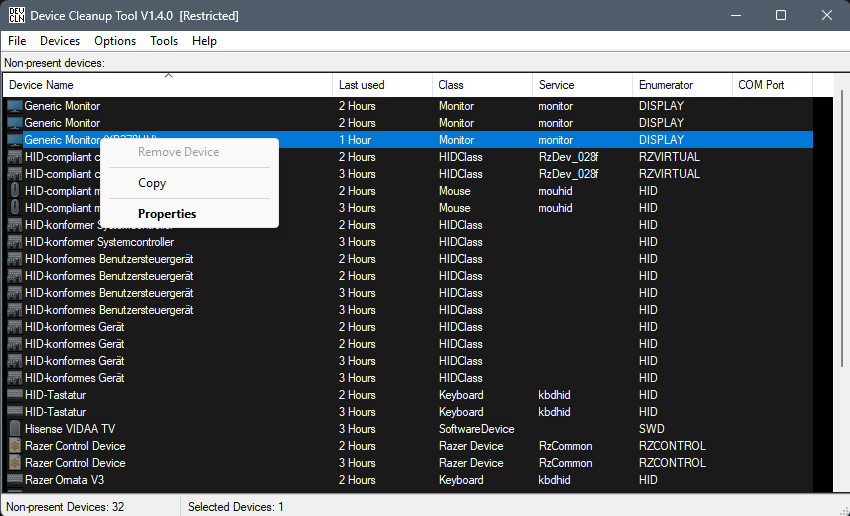Image resolution: width=850 pixels, height=516 pixels.
Task: Click the sort arrow above the Device Name header
Action: pyautogui.click(x=168, y=75)
